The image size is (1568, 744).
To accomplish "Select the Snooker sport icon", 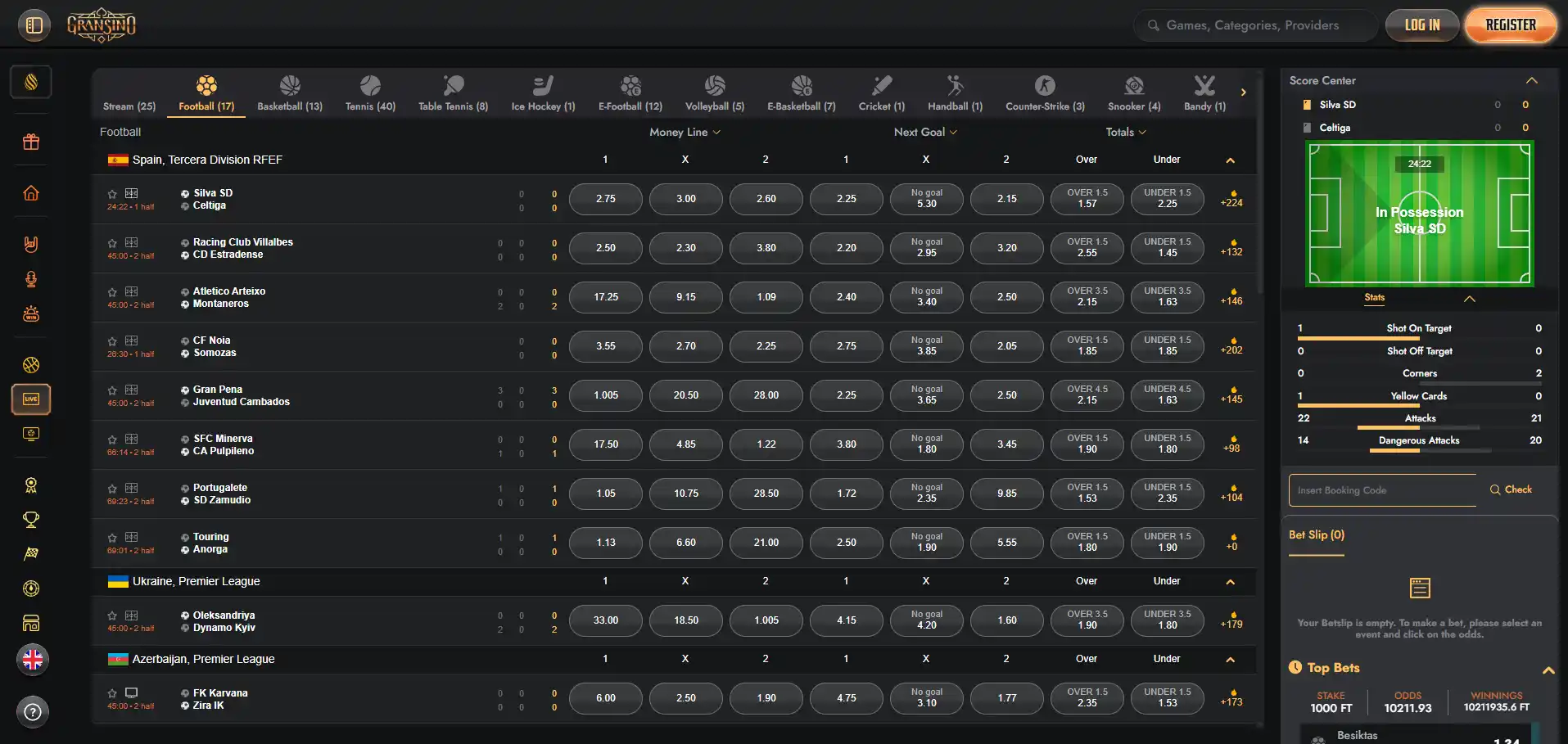I will pos(1134,85).
